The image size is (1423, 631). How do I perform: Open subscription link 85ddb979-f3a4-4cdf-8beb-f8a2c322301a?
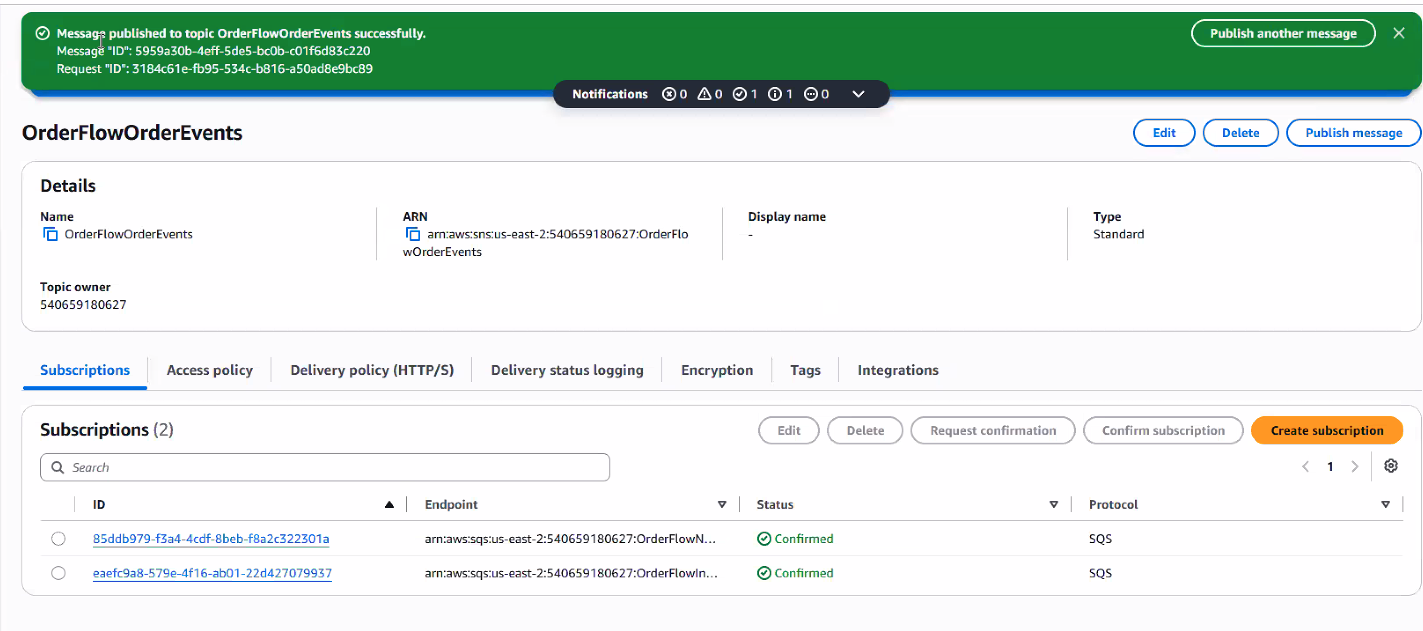coord(211,539)
